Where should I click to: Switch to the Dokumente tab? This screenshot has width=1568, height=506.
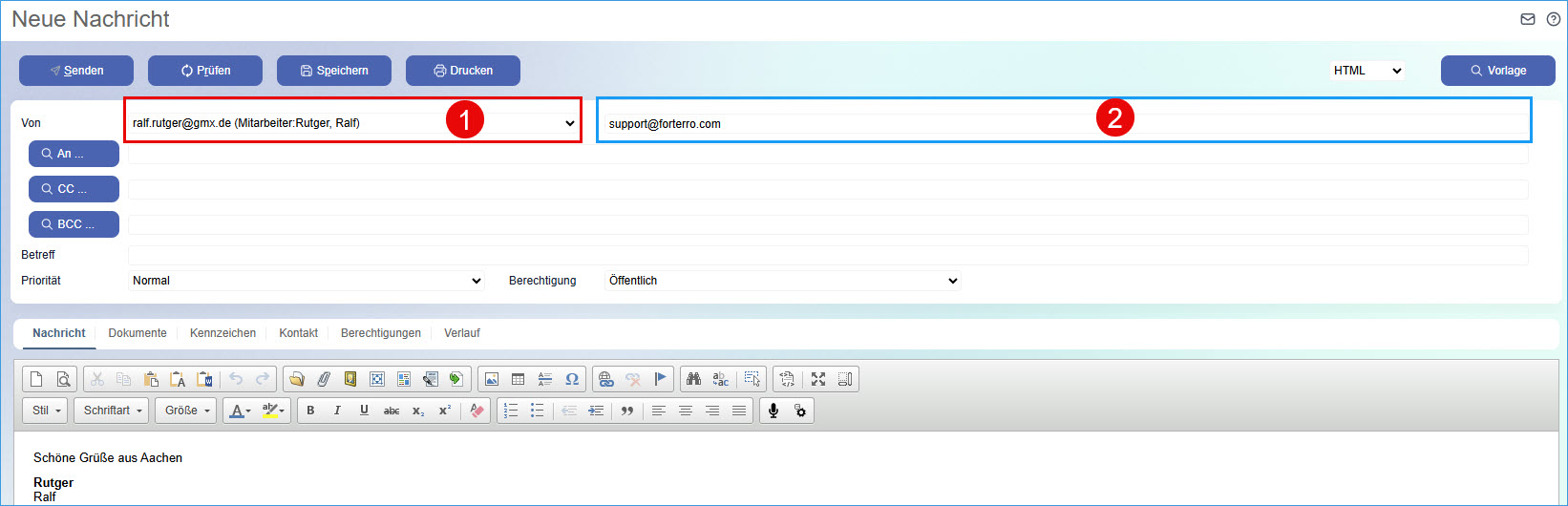click(x=138, y=333)
